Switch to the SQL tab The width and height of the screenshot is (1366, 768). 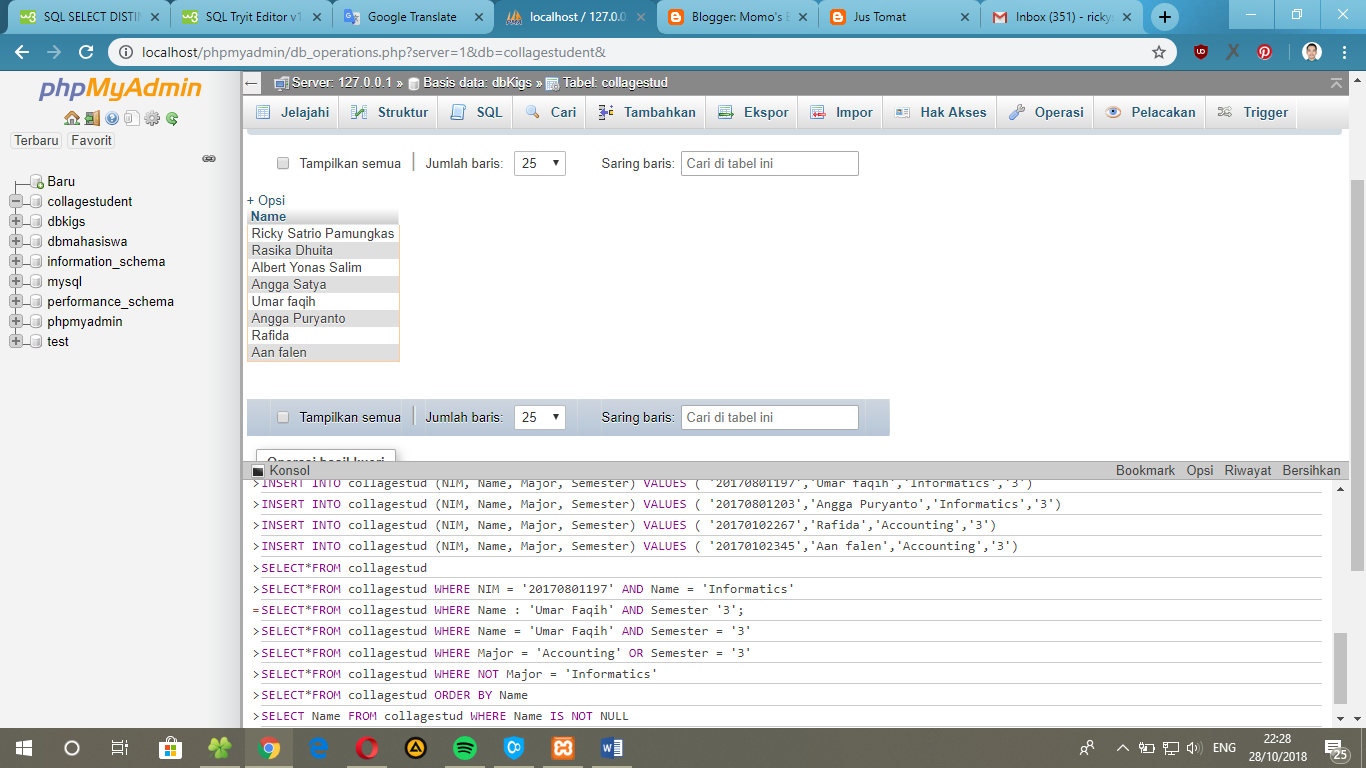pos(474,112)
